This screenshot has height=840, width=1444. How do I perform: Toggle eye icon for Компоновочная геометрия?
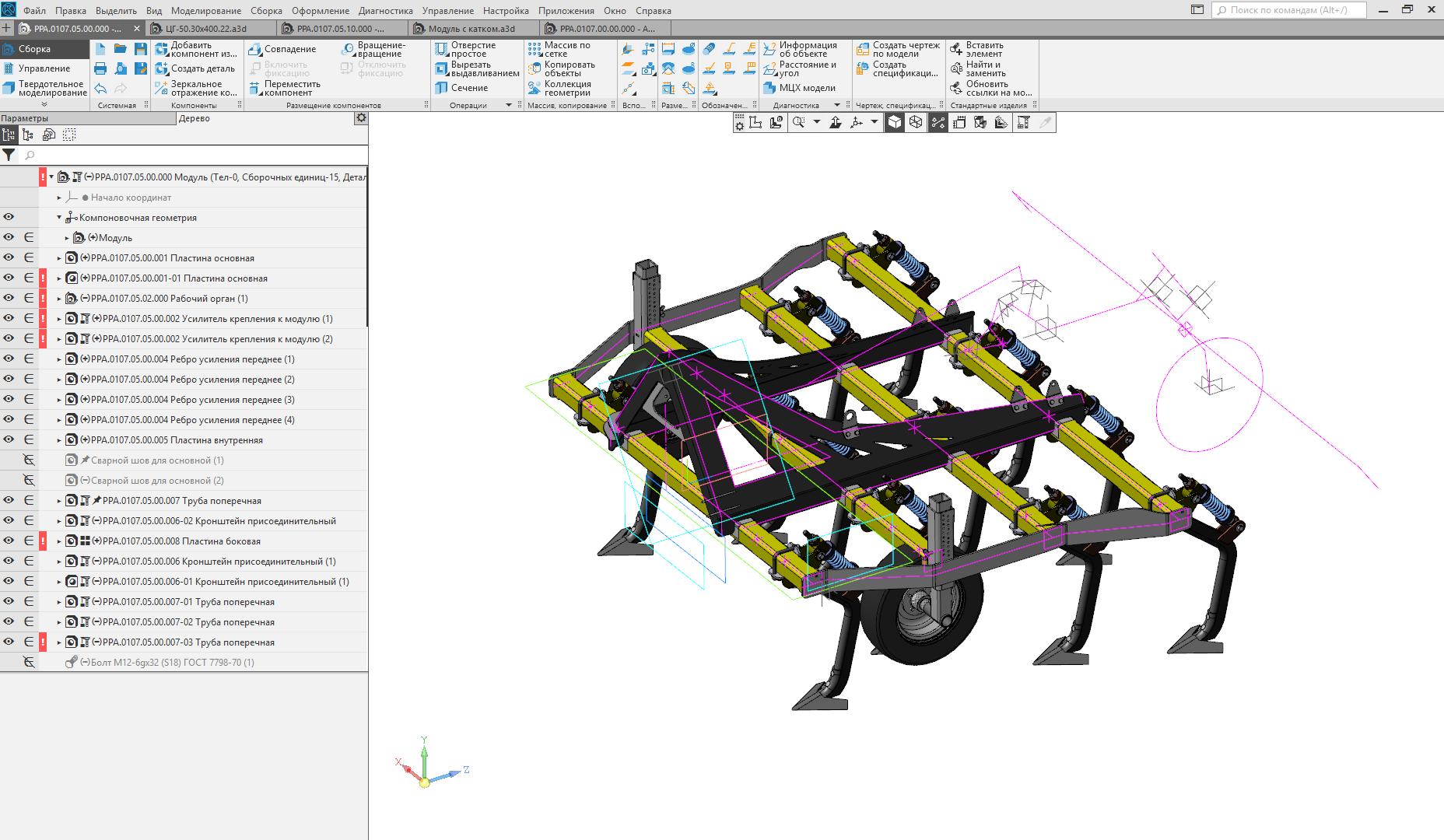pos(9,218)
